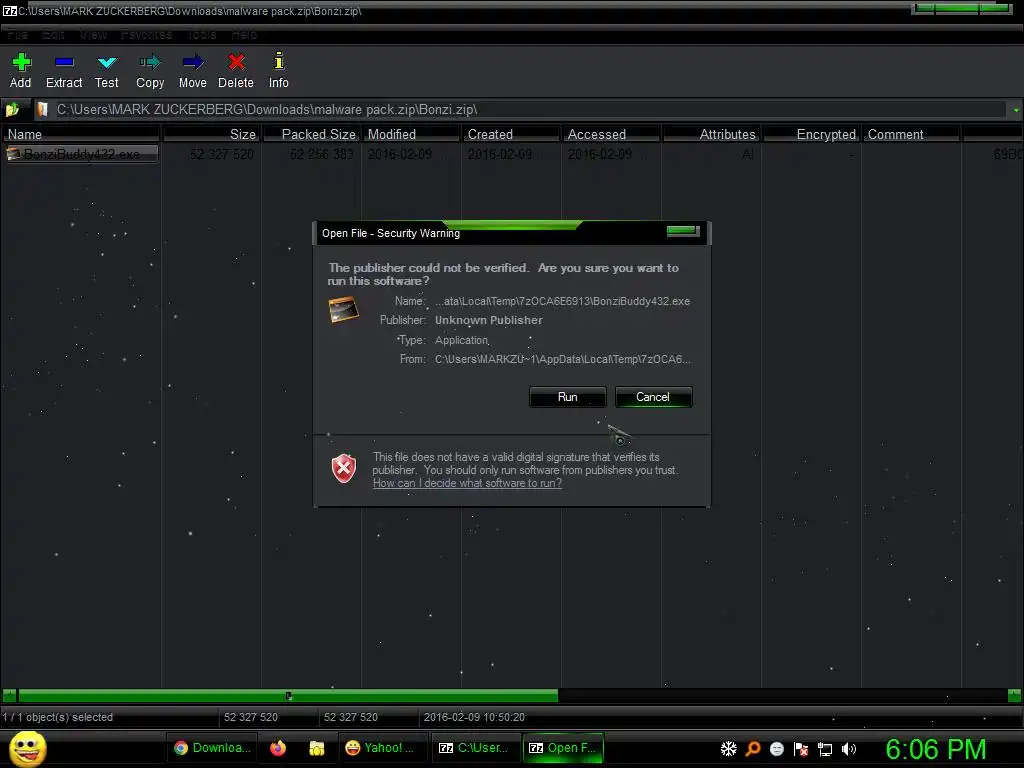This screenshot has height=768, width=1024.
Task: Click the 'Unknown Publisher' text
Action: coord(488,320)
